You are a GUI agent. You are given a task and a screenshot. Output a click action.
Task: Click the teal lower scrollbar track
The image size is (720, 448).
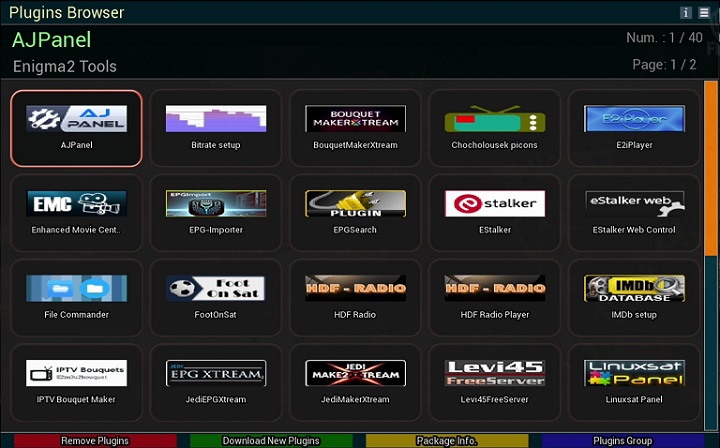[711, 343]
